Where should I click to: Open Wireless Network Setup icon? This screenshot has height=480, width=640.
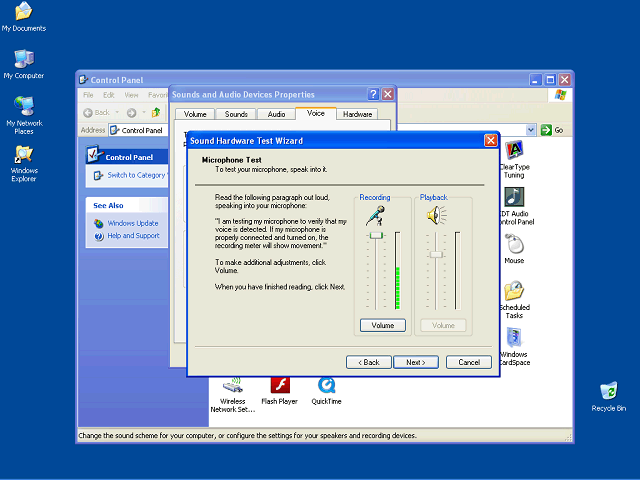233,395
